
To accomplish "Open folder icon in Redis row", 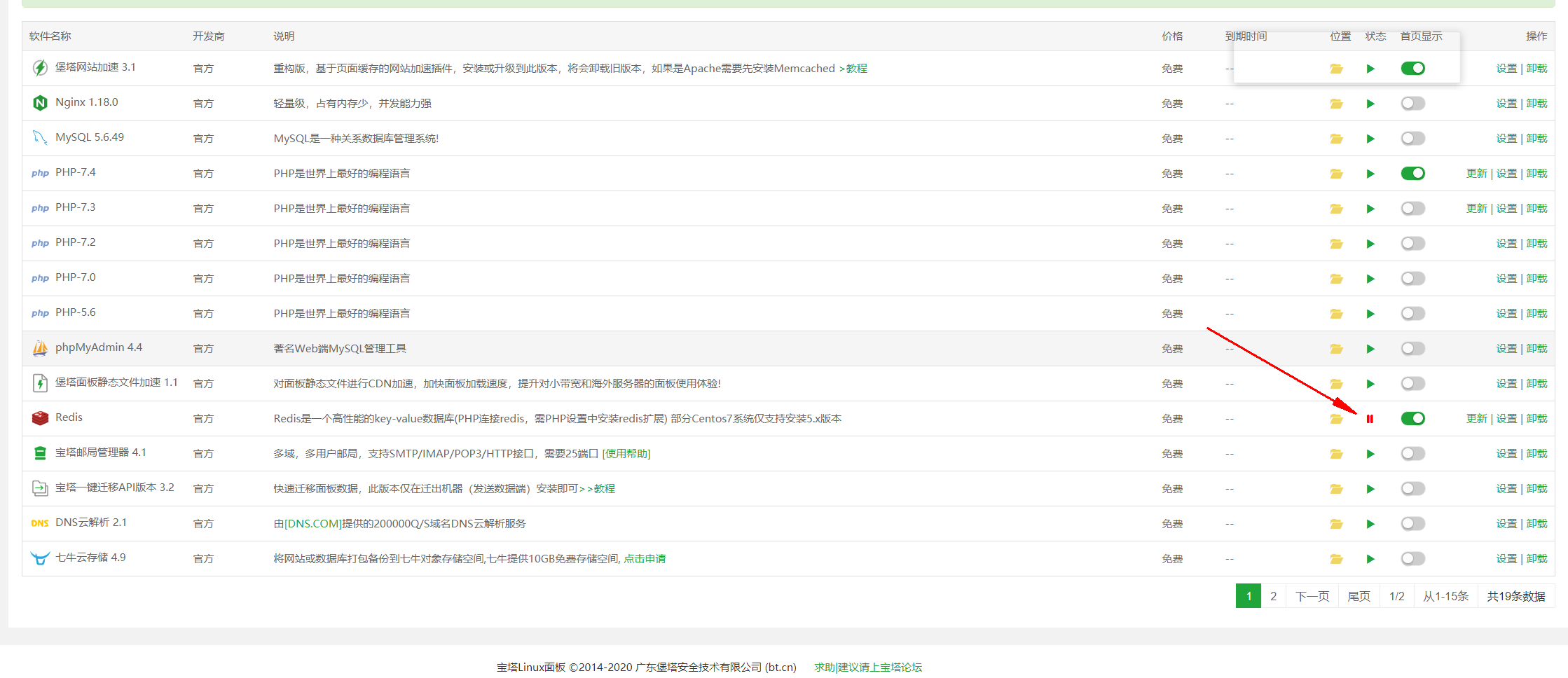I will click(1336, 419).
